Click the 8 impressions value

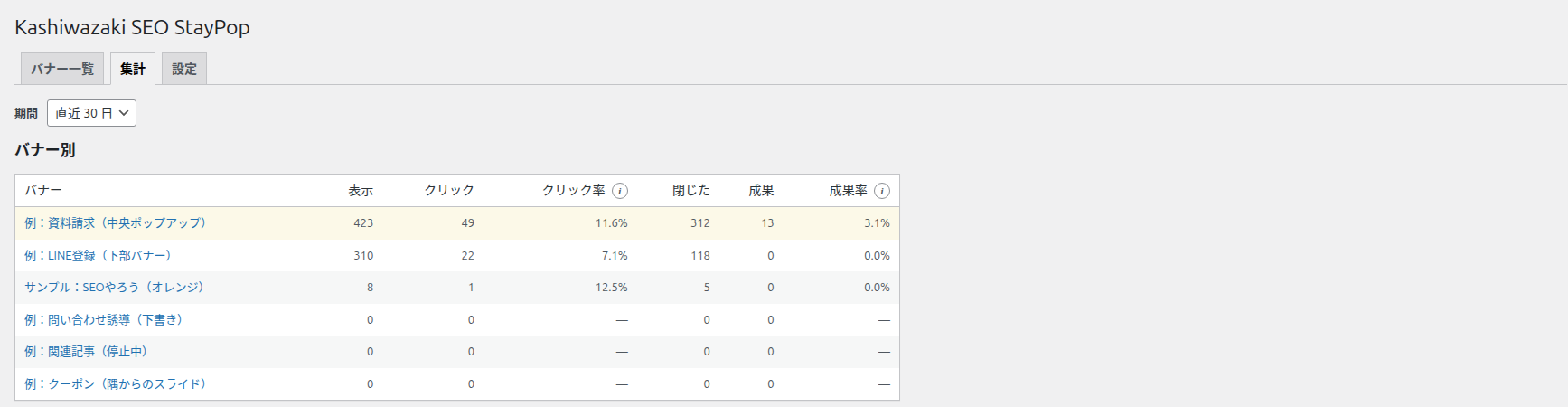[370, 288]
